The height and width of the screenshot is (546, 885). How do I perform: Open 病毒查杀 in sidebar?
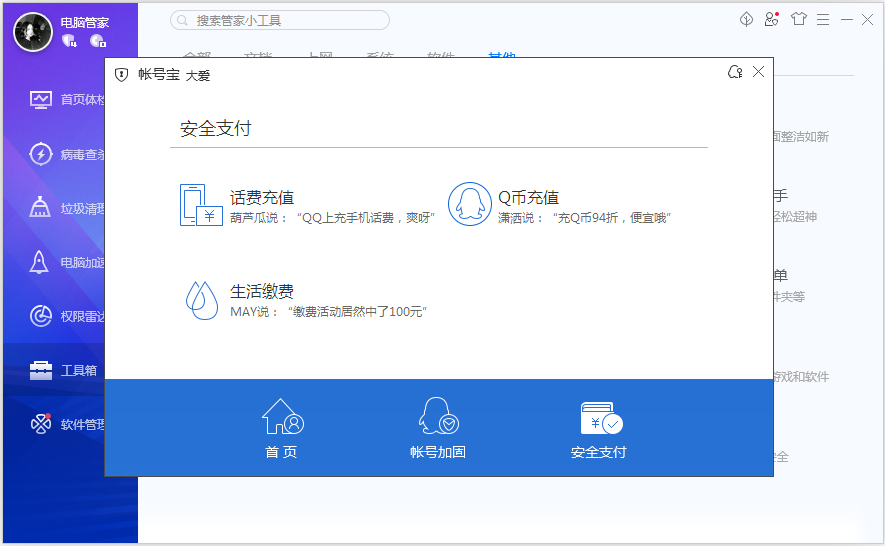coord(67,154)
